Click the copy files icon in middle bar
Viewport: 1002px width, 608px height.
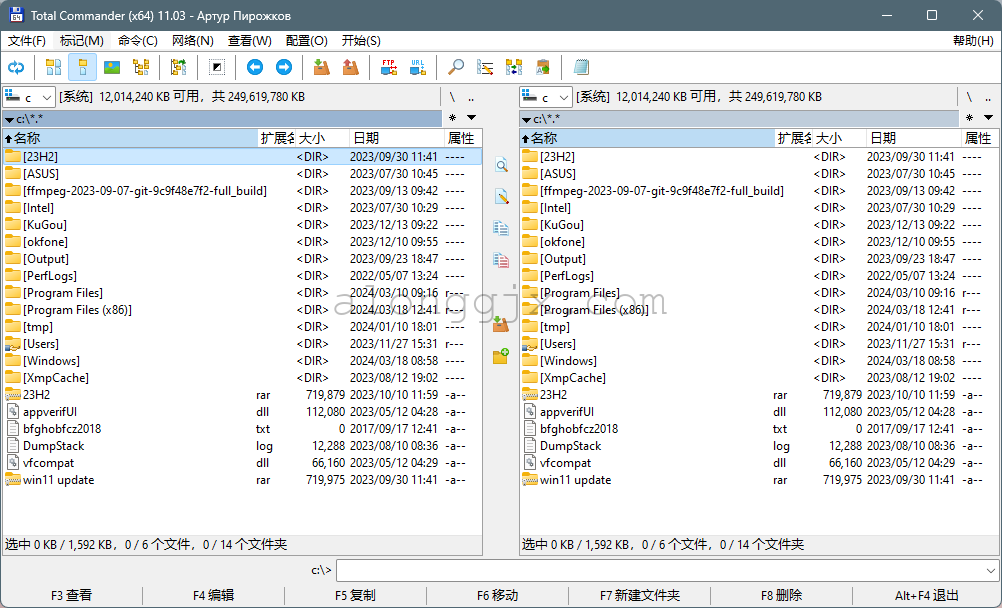click(x=501, y=228)
